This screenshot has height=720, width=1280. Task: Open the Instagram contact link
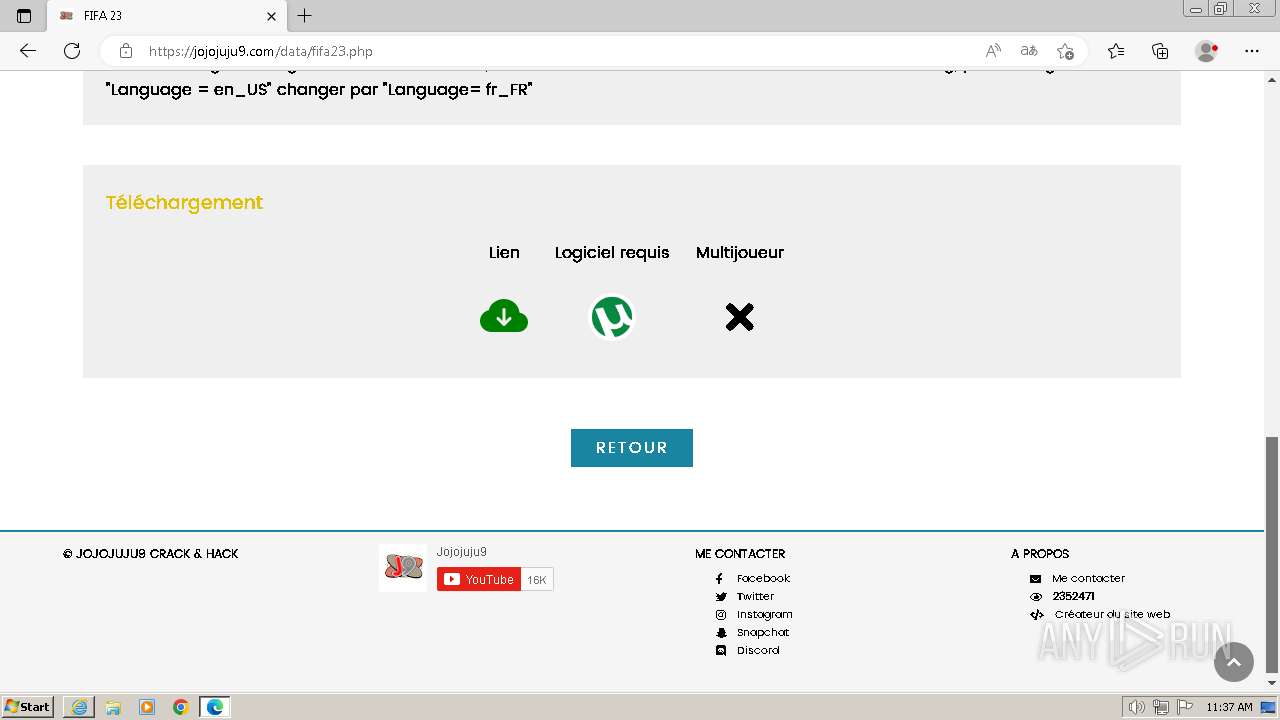click(x=764, y=614)
